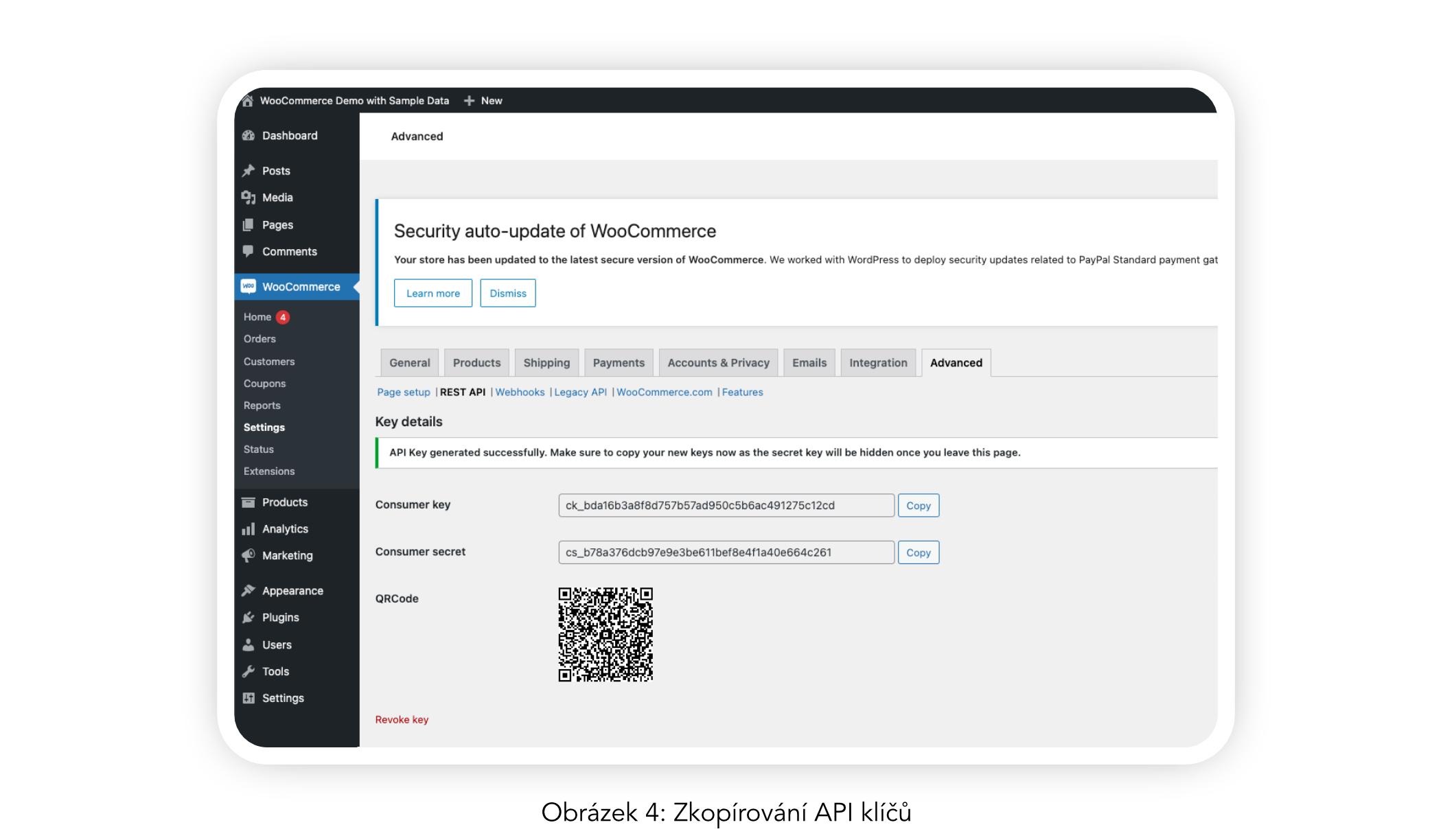Image resolution: width=1454 pixels, height=840 pixels.
Task: Click the 'API Key generated successfully' notice text
Action: pos(705,453)
